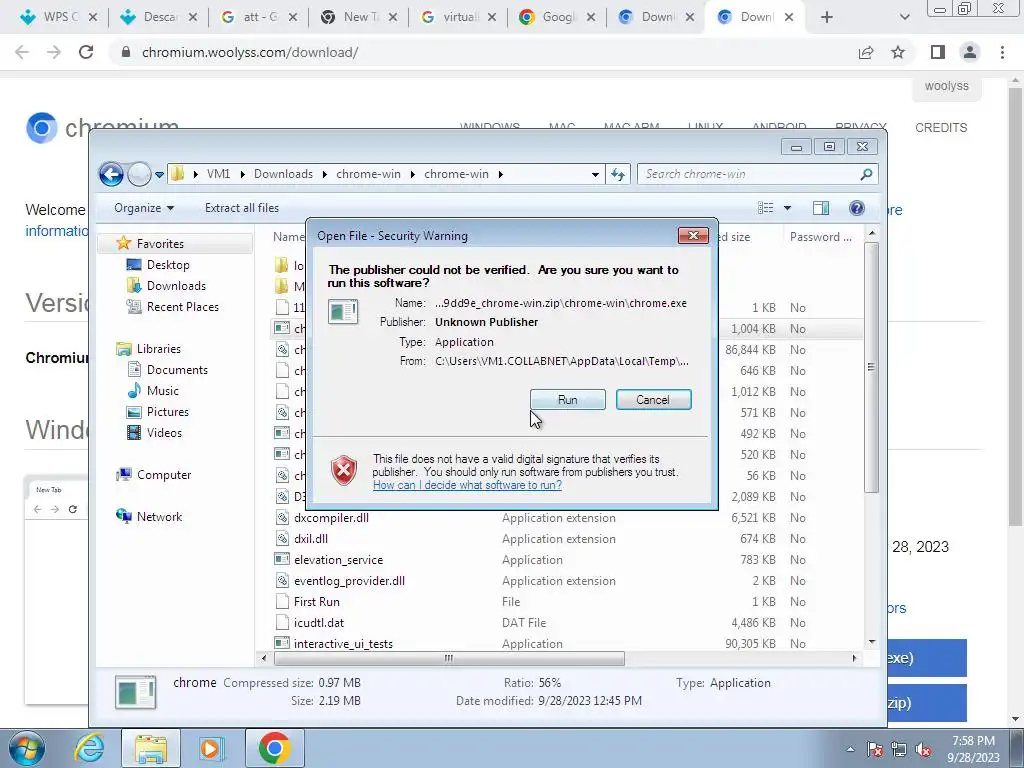Show hidden tray icons arrow

850,750
